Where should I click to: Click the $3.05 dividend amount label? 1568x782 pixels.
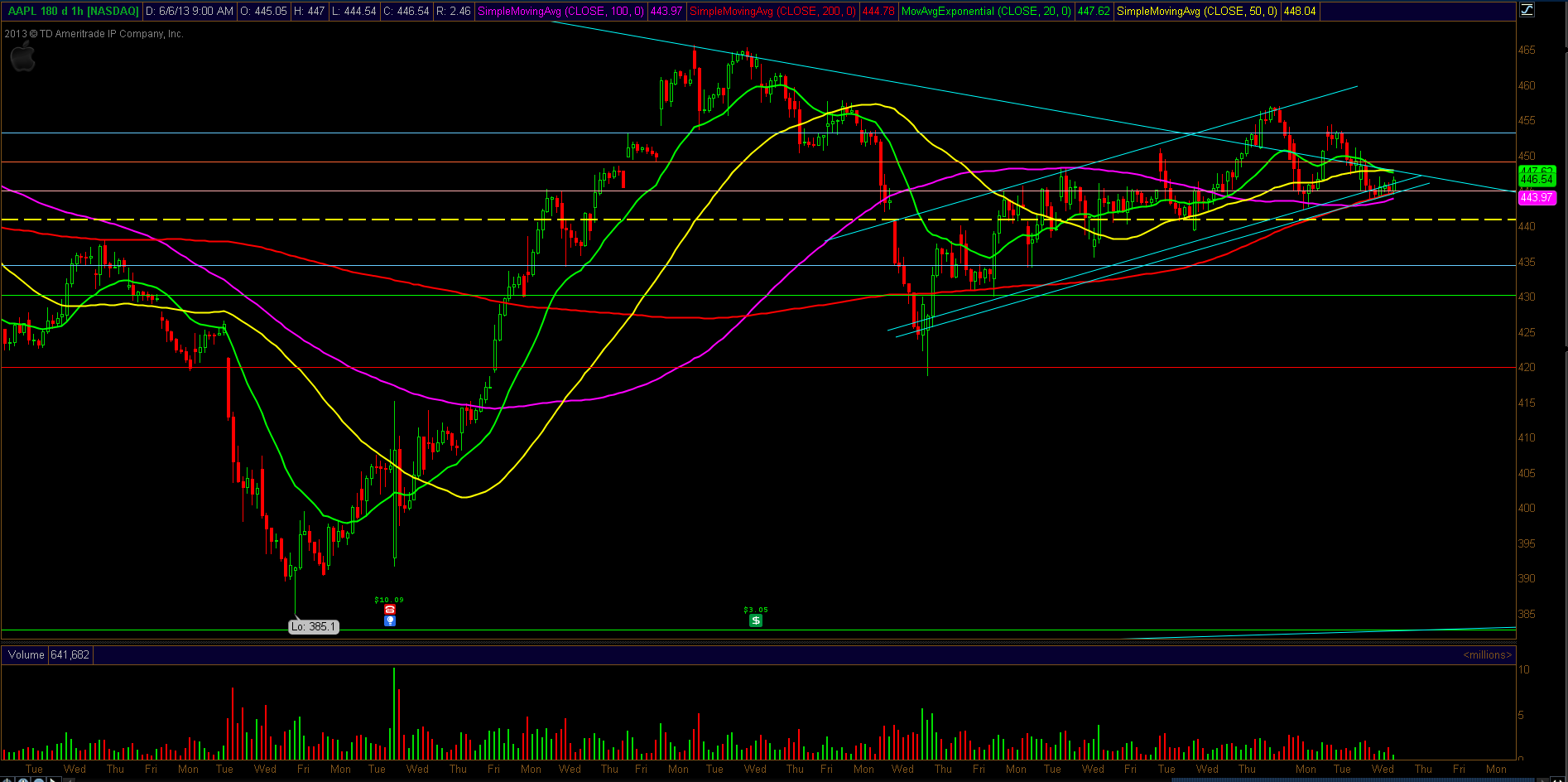coord(756,610)
